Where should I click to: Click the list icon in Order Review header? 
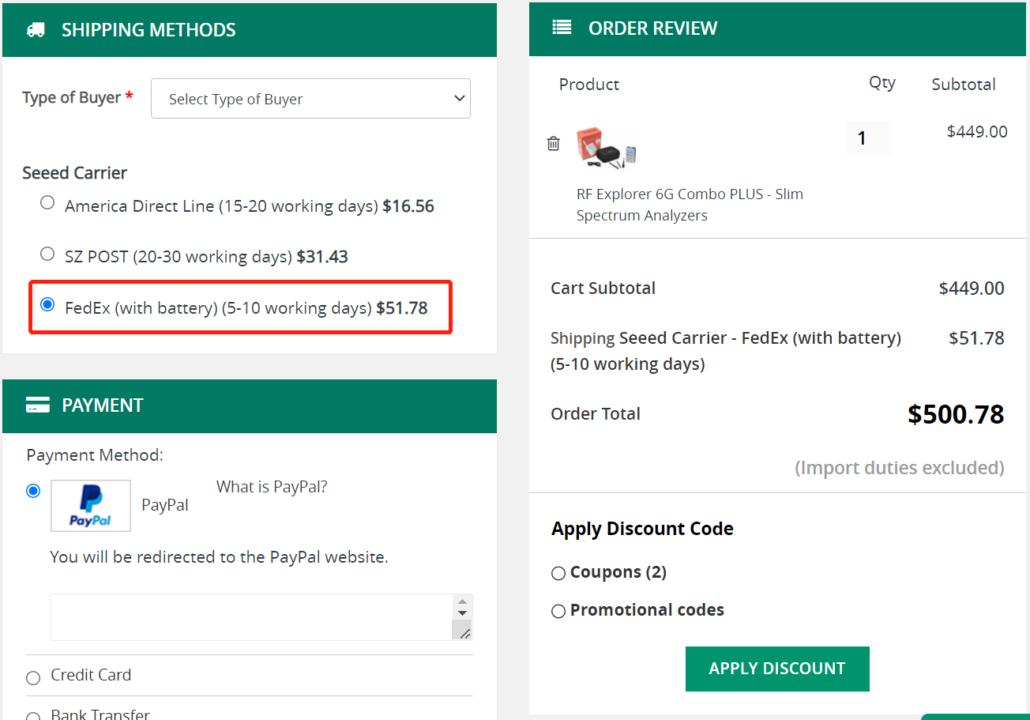pyautogui.click(x=562, y=28)
